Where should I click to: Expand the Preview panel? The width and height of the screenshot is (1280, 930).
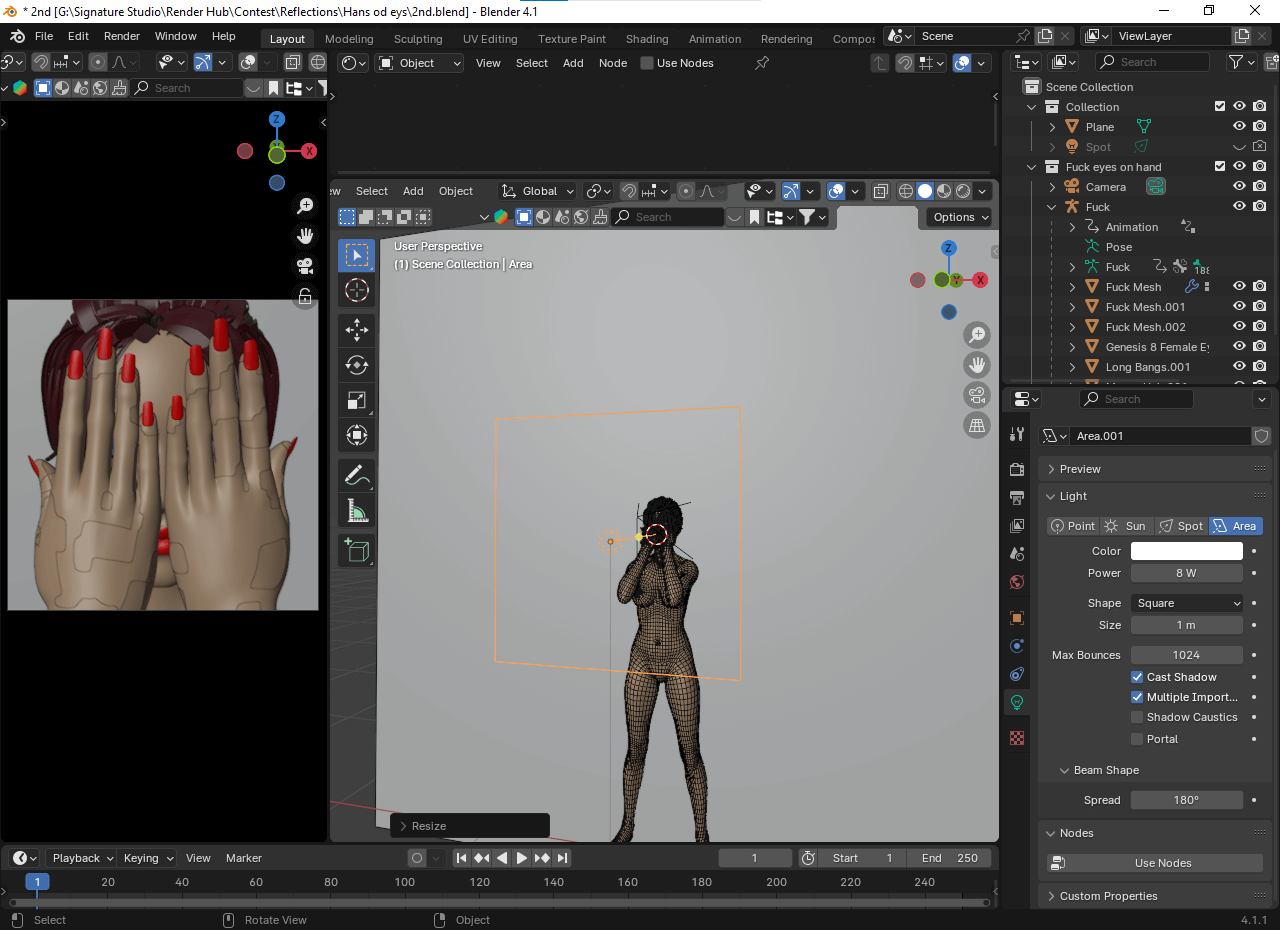pos(1053,469)
